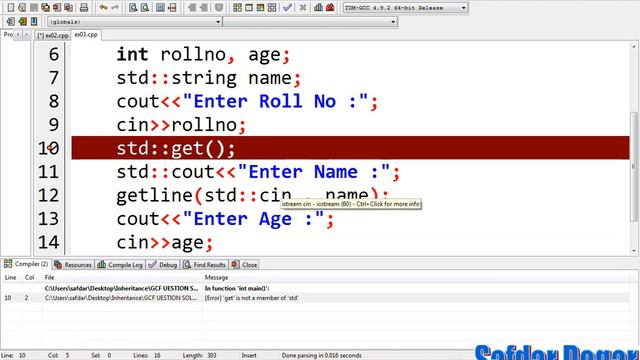
Task: Select the Compiler (2) bottom tab
Action: [26, 264]
